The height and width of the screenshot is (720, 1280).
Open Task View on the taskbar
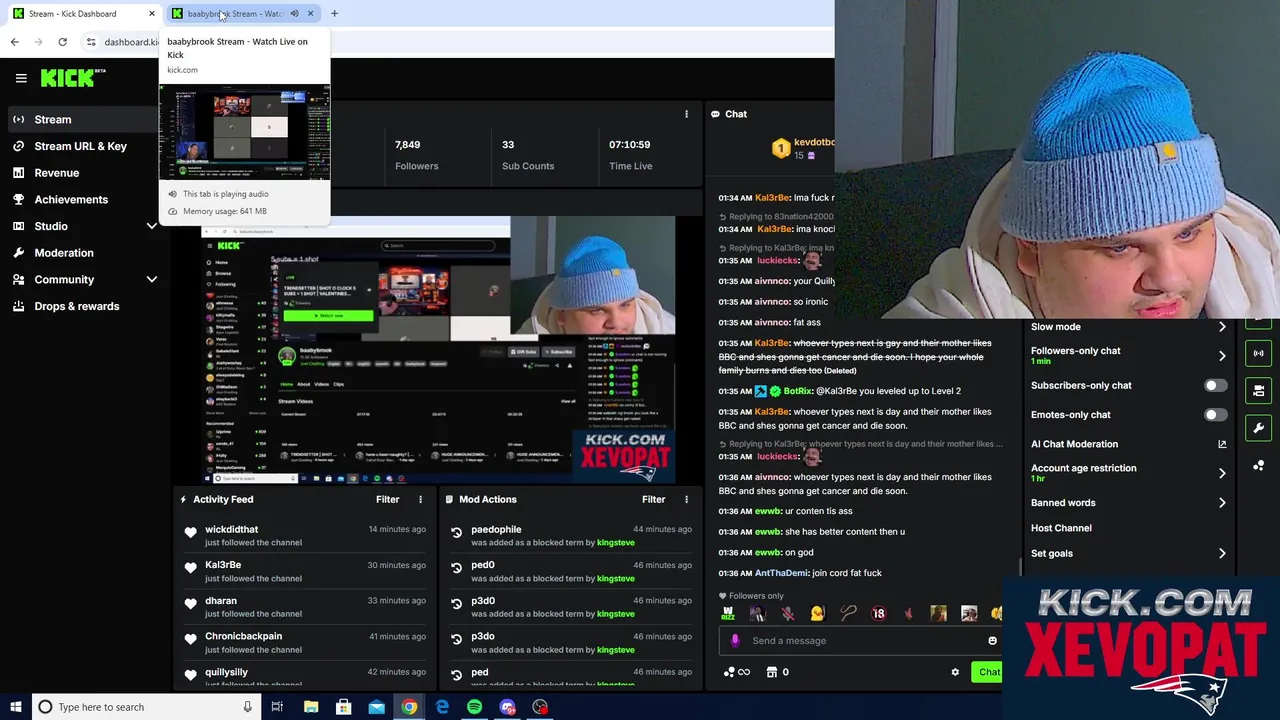pyautogui.click(x=277, y=707)
